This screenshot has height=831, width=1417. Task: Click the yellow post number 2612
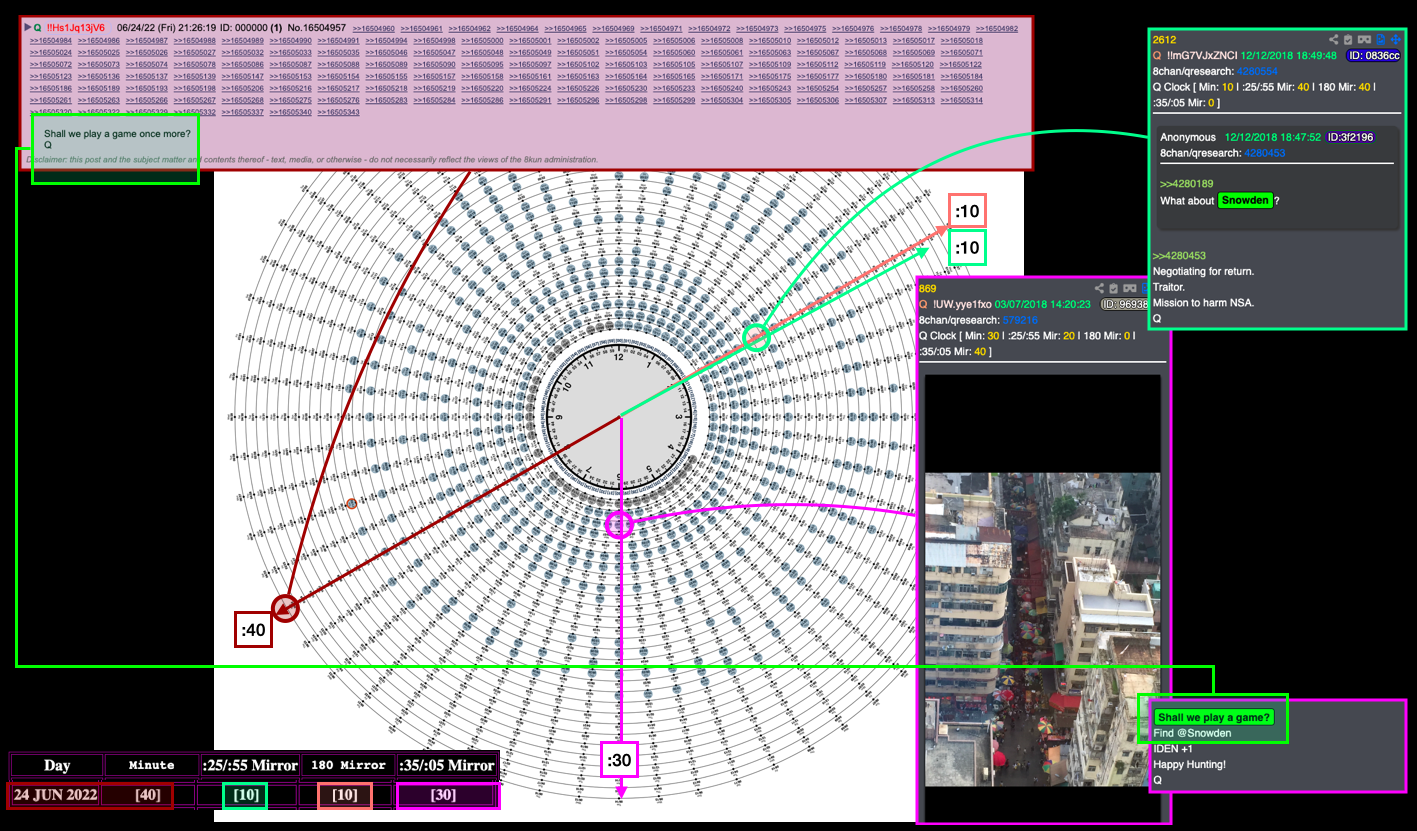click(1164, 40)
